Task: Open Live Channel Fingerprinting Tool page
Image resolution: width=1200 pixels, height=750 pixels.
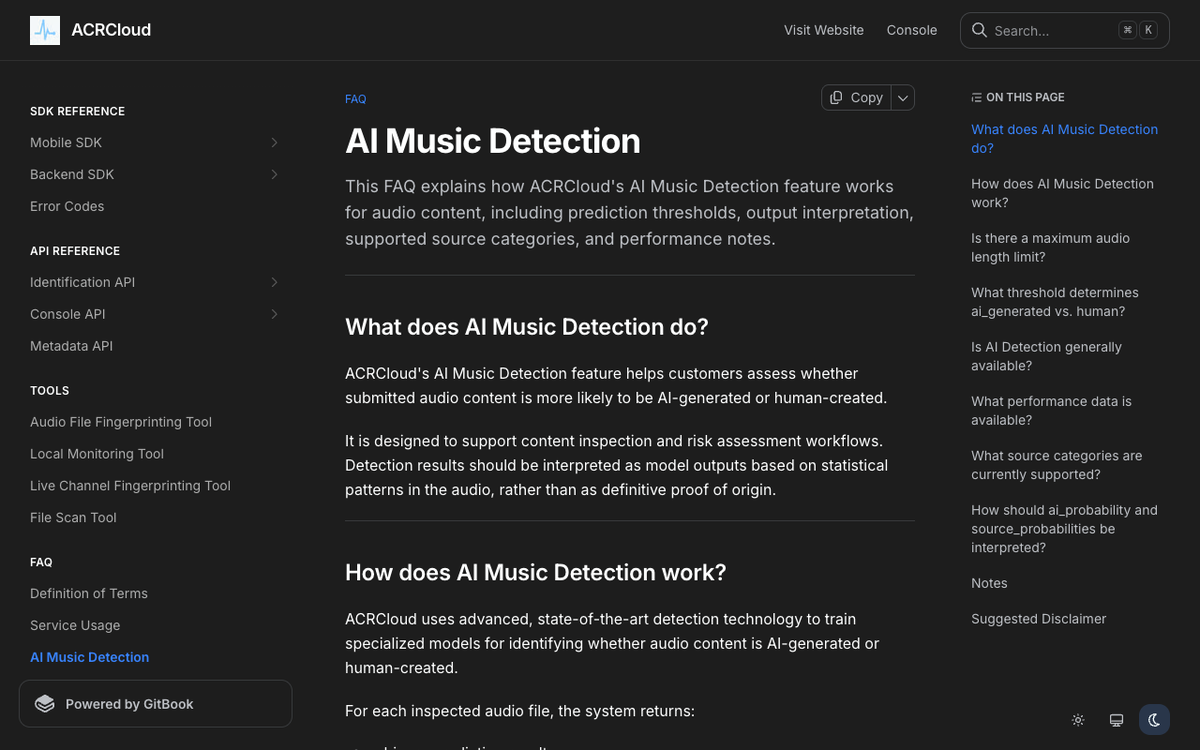Action: [x=130, y=486]
